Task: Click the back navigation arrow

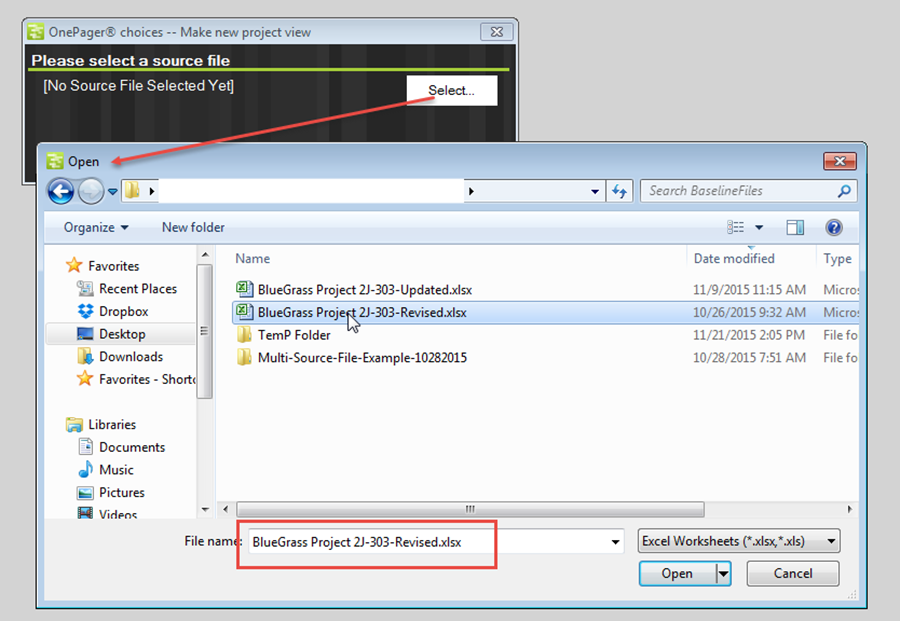Action: [60, 190]
